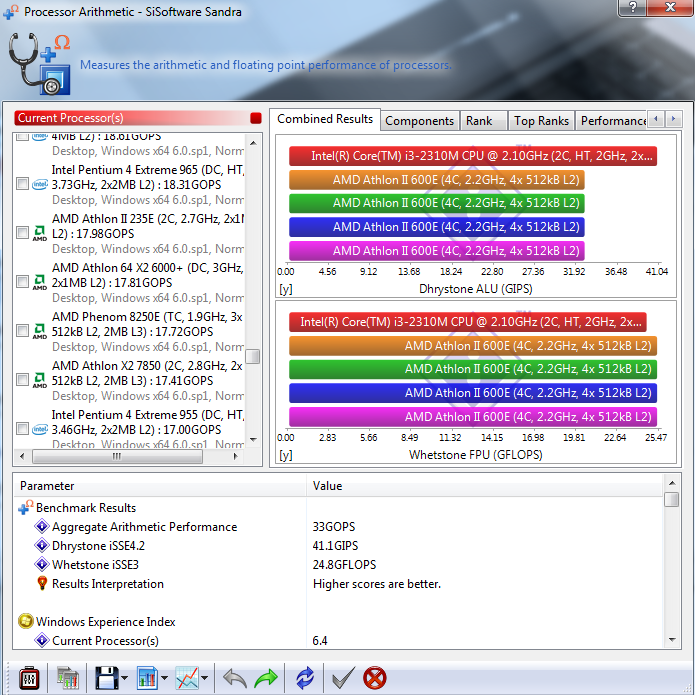Open the Top Ranks tab
Viewport: 695px width, 695px height.
[541, 121]
